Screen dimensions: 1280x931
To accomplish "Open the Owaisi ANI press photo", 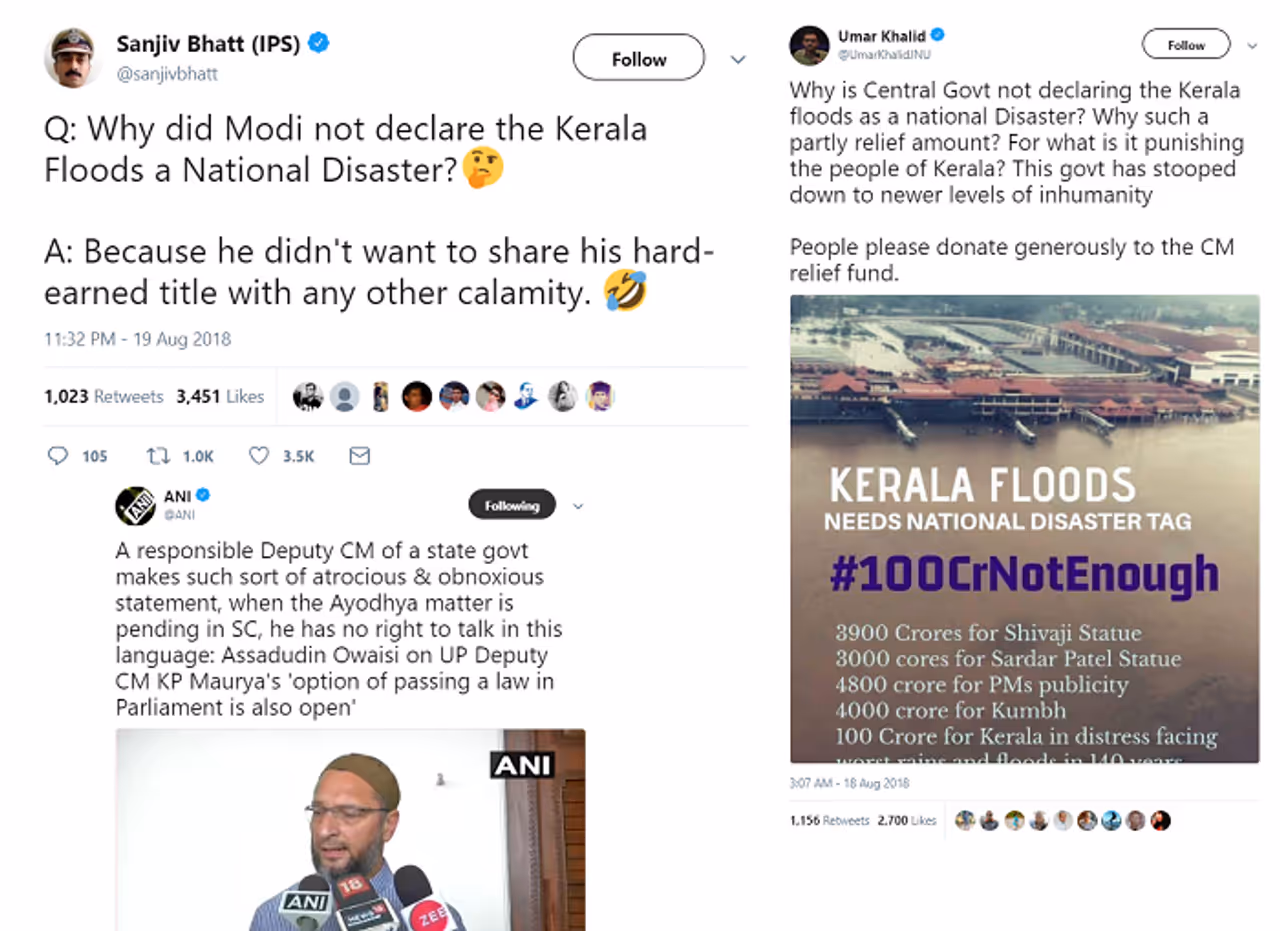I will pos(350,829).
